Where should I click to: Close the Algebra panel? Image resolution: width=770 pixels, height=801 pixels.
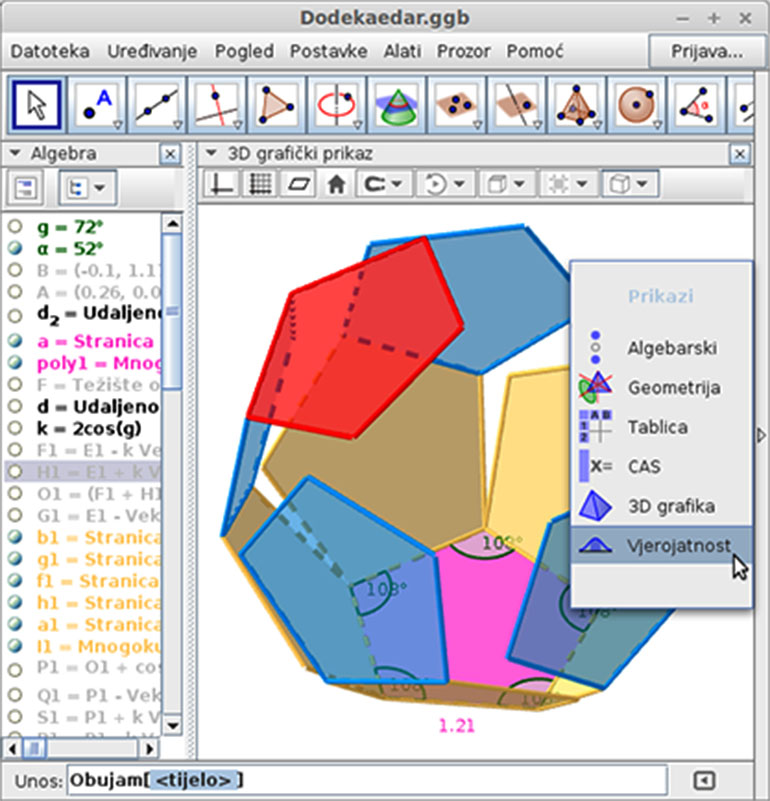click(170, 154)
